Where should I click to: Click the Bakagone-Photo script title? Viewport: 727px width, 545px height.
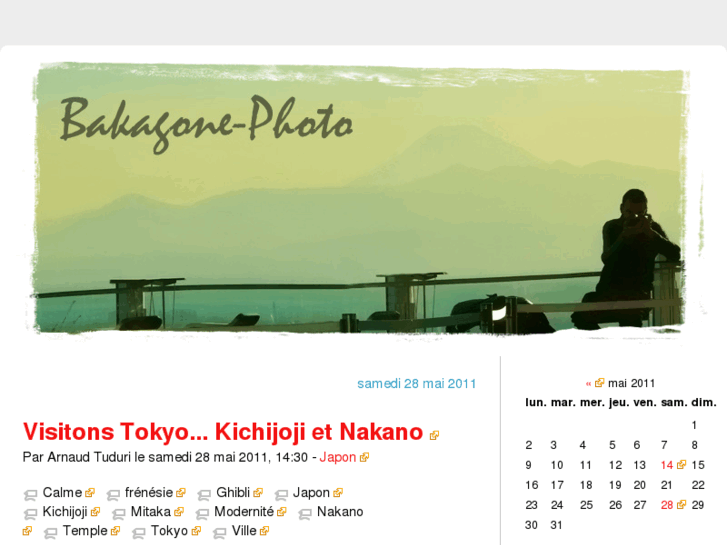[x=206, y=123]
